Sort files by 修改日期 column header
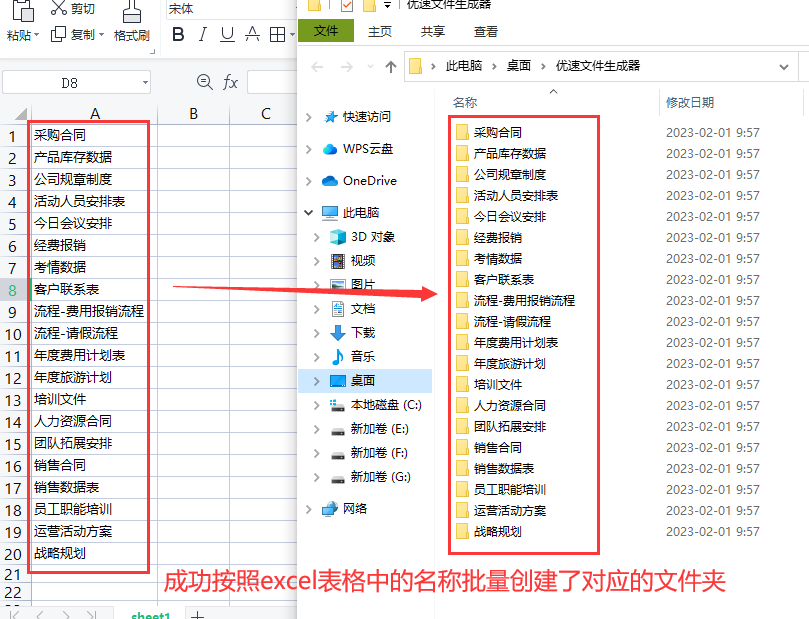 coord(690,103)
